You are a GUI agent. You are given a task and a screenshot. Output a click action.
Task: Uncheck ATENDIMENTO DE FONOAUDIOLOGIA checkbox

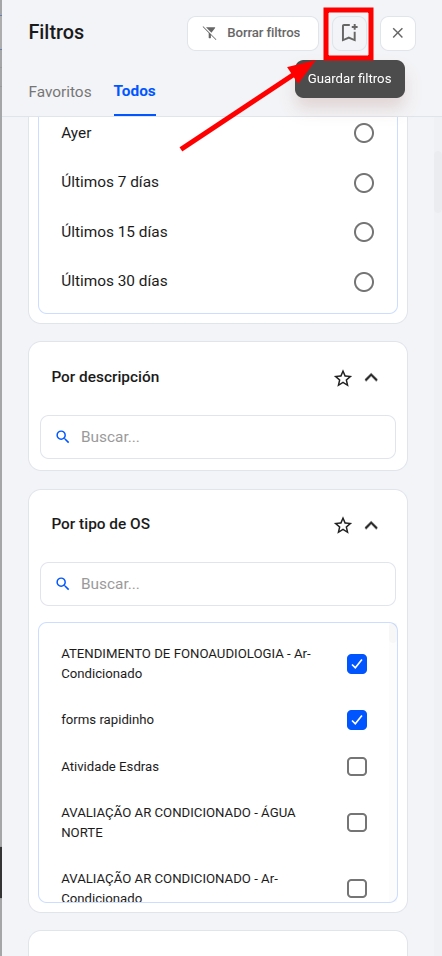(x=357, y=664)
